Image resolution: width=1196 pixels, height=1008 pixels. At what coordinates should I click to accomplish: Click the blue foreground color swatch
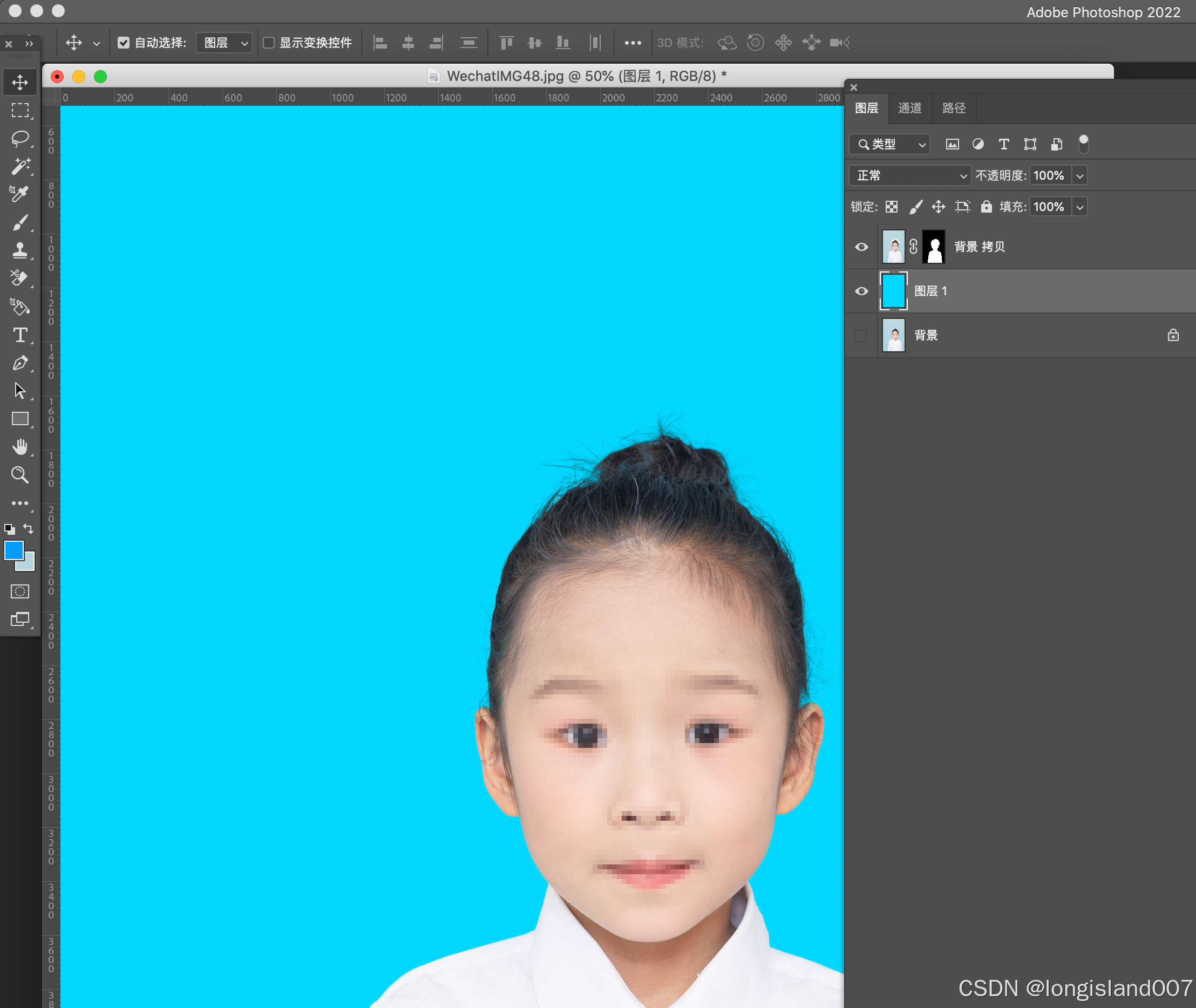[x=13, y=551]
